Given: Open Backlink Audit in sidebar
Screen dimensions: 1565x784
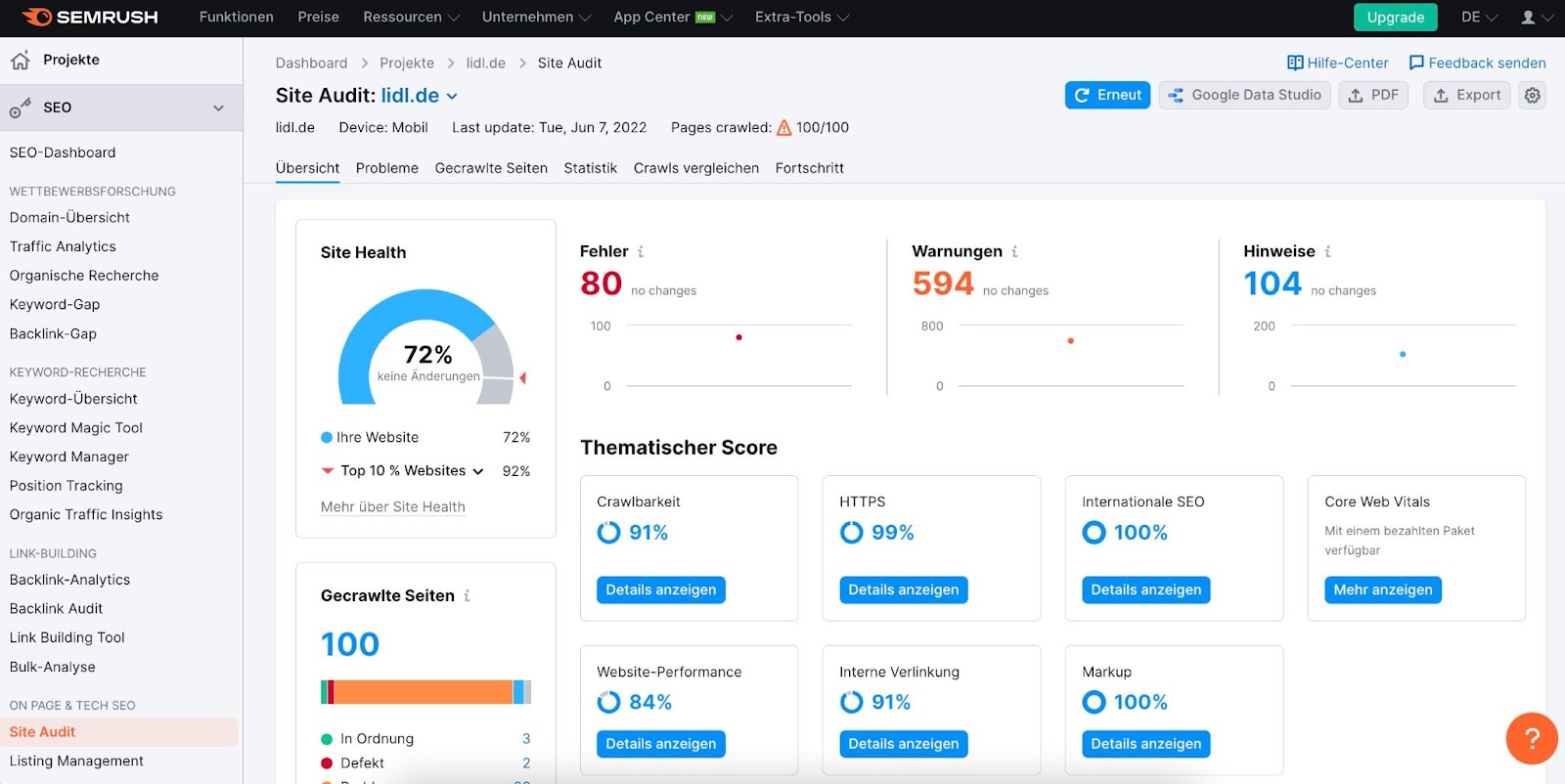Looking at the screenshot, I should click(56, 609).
